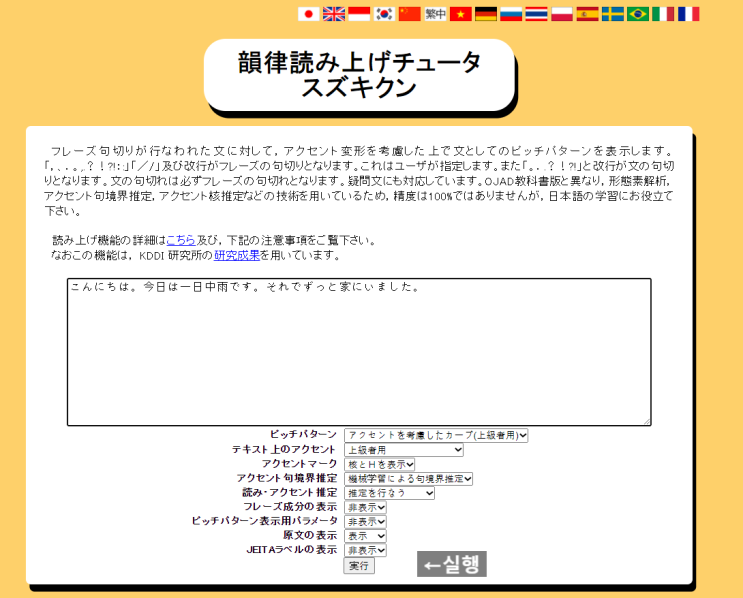Open the こちら details link
Image resolution: width=743 pixels, height=598 pixels.
(181, 240)
